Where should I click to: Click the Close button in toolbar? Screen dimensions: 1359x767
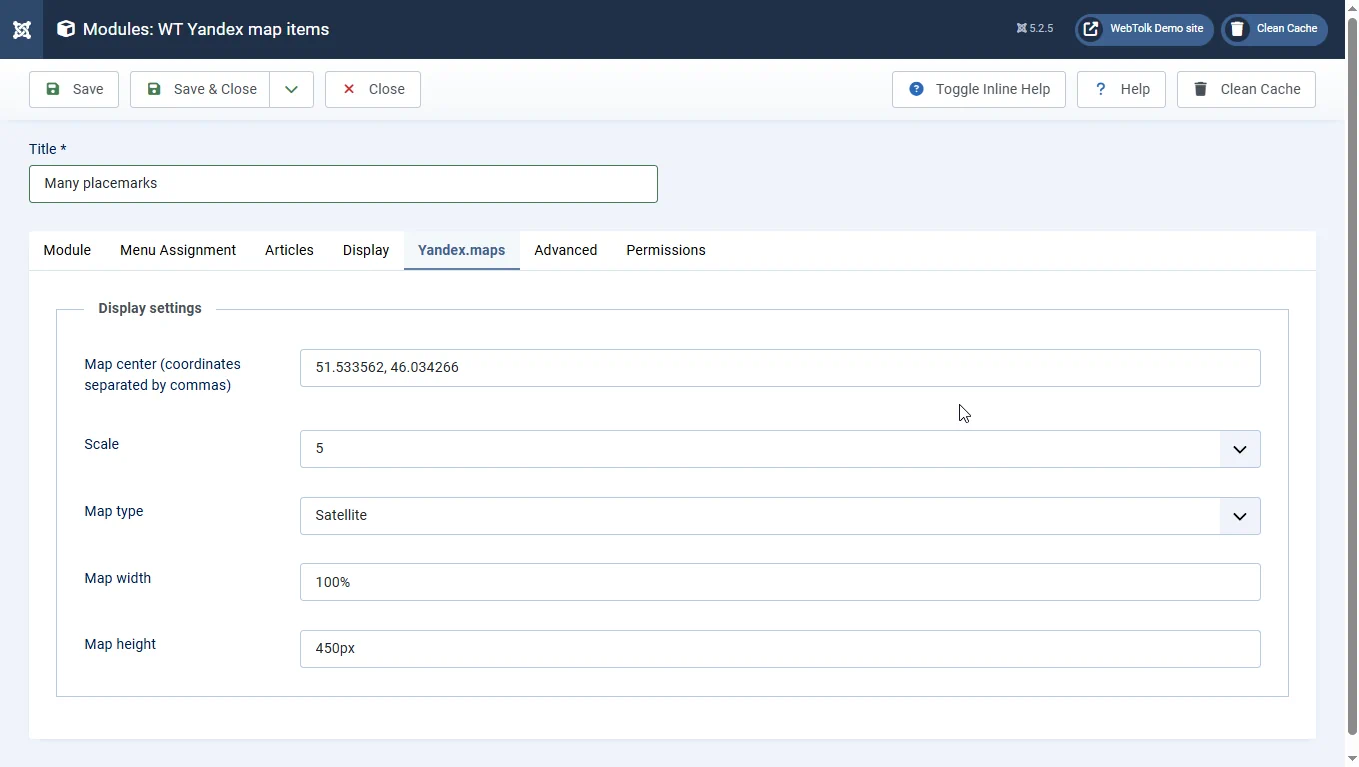(373, 89)
